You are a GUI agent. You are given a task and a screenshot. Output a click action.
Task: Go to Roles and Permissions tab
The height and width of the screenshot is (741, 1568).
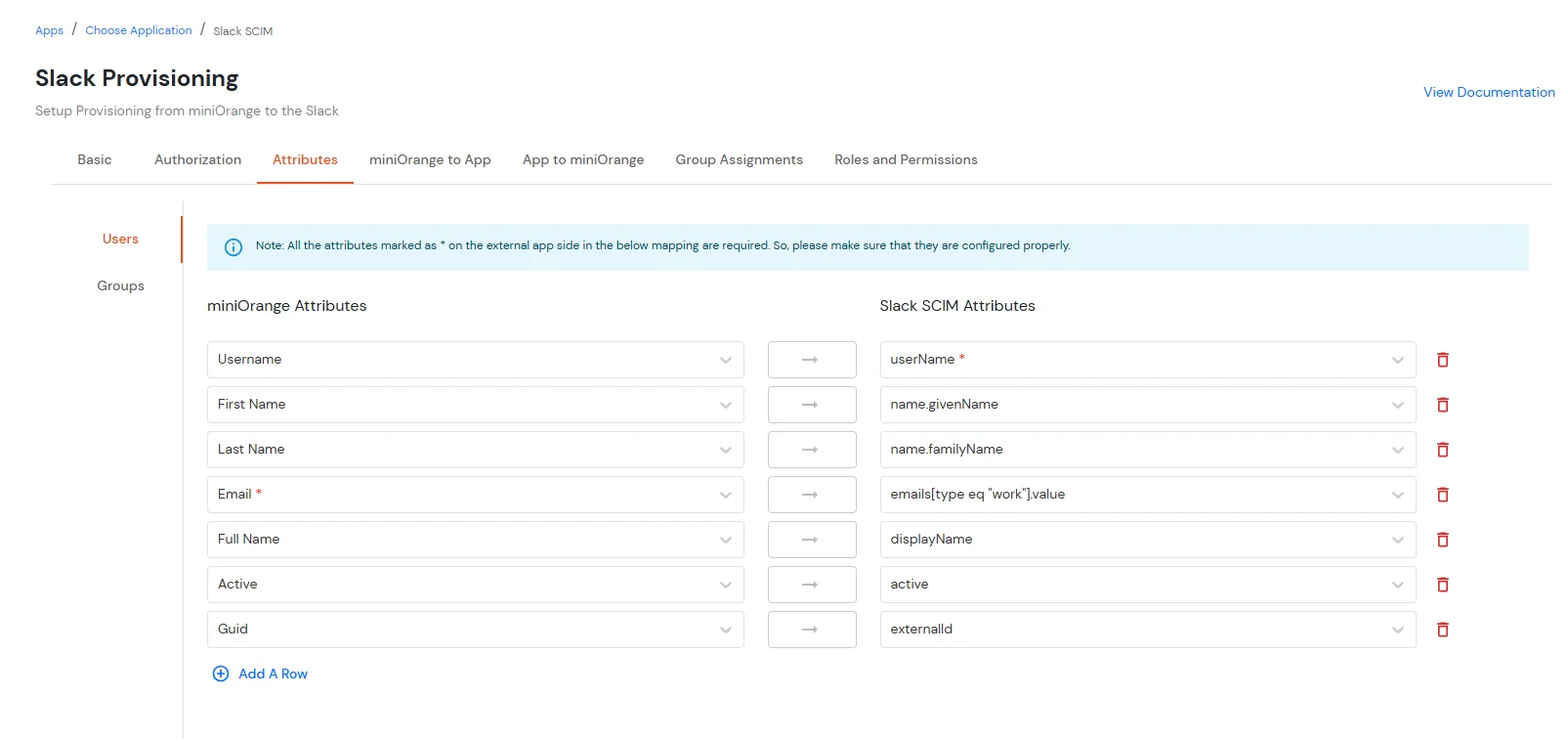pyautogui.click(x=906, y=159)
